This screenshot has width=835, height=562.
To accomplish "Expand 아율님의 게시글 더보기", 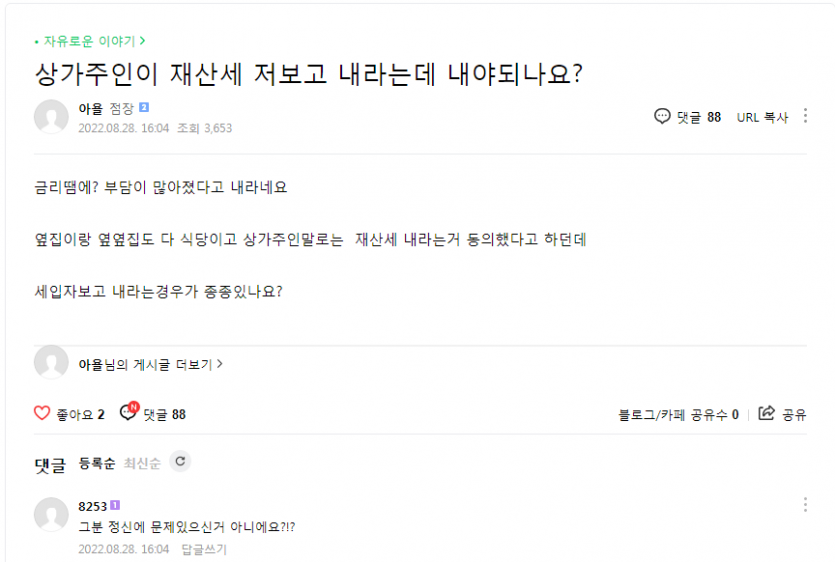I will pyautogui.click(x=150, y=364).
